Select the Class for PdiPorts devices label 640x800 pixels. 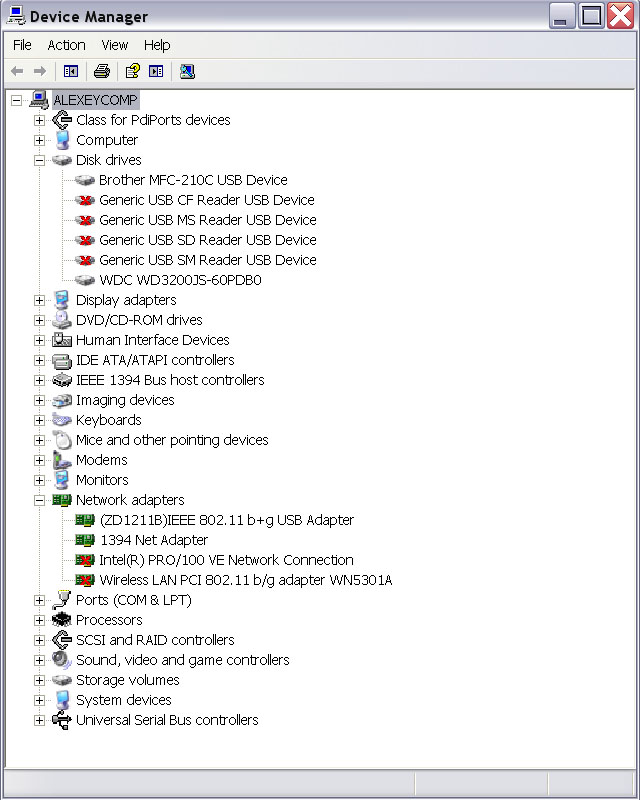click(153, 120)
